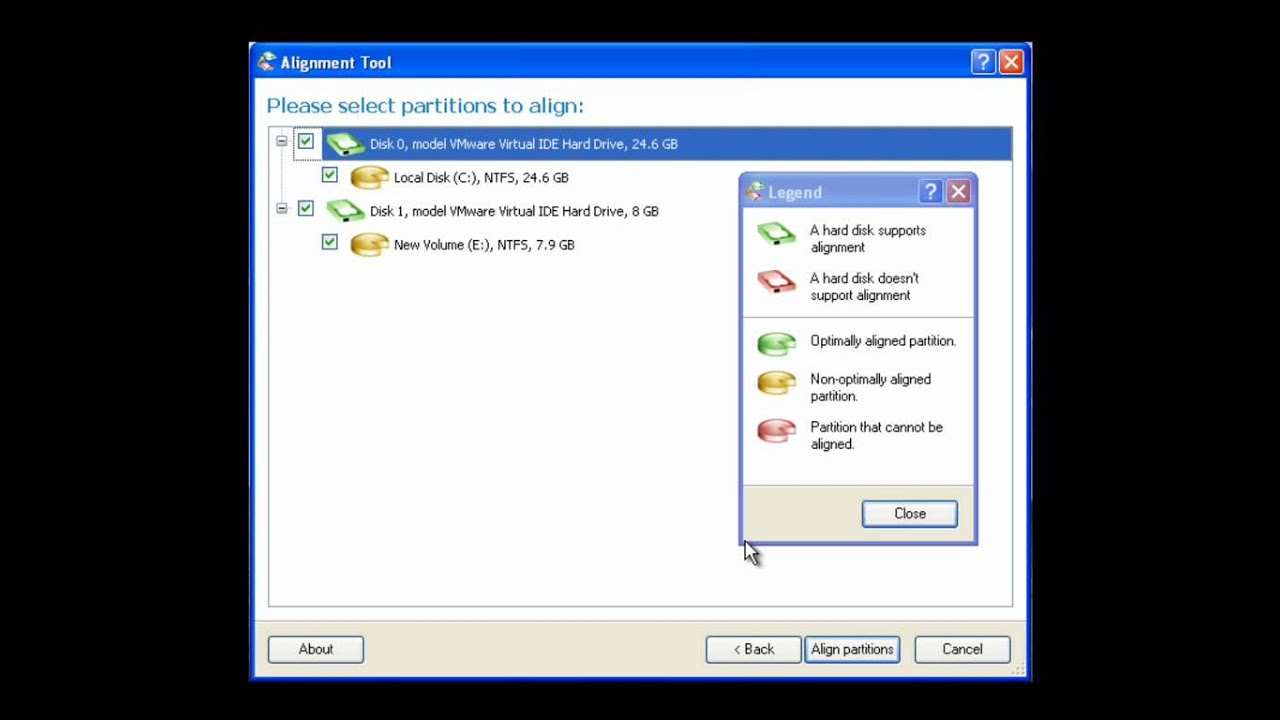Select Disk 1 VMware Virtual IDE, 8 GB row
This screenshot has height=720, width=1280.
(x=514, y=211)
